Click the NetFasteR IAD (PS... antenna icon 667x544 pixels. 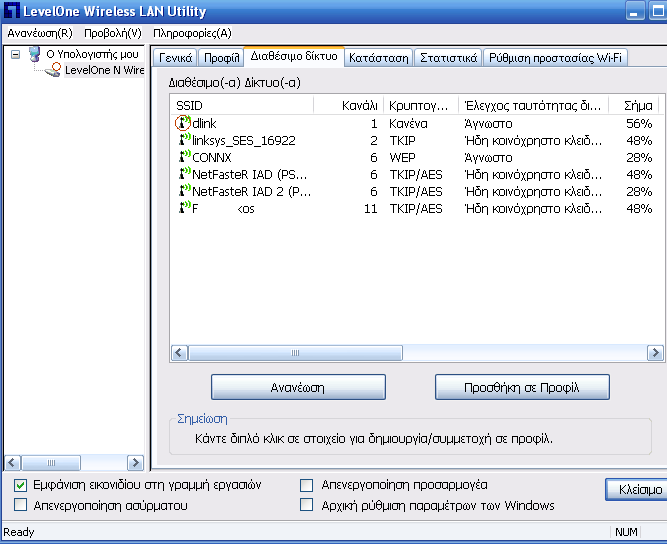point(185,174)
